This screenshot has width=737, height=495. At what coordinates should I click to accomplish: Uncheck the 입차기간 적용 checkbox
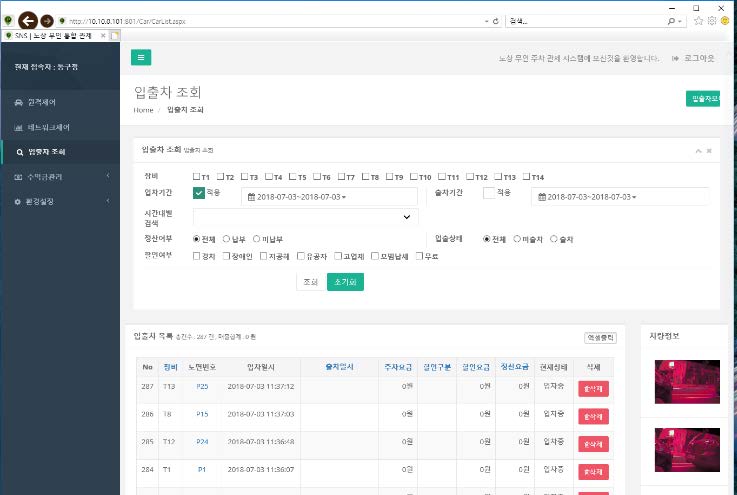click(199, 193)
